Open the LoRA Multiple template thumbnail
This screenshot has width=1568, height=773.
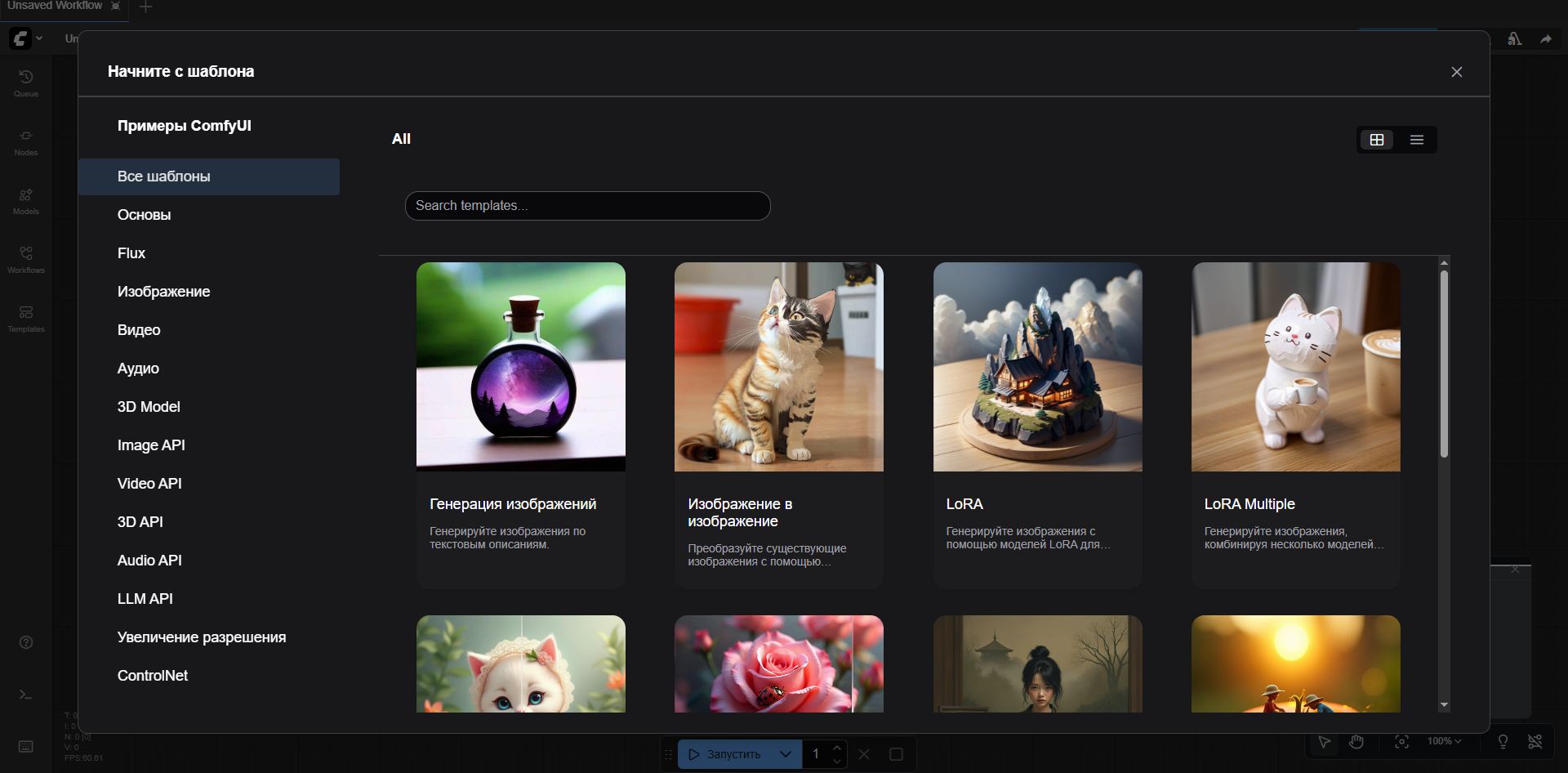[1296, 367]
